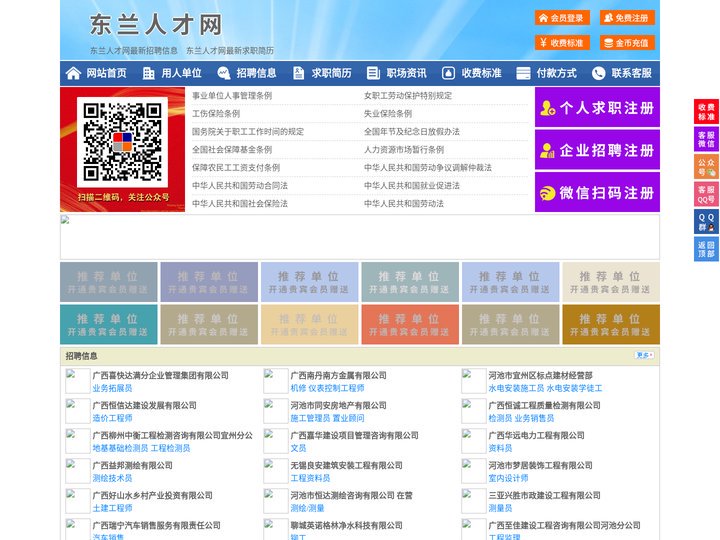Click the building icon beside 用人单位

coord(148,73)
